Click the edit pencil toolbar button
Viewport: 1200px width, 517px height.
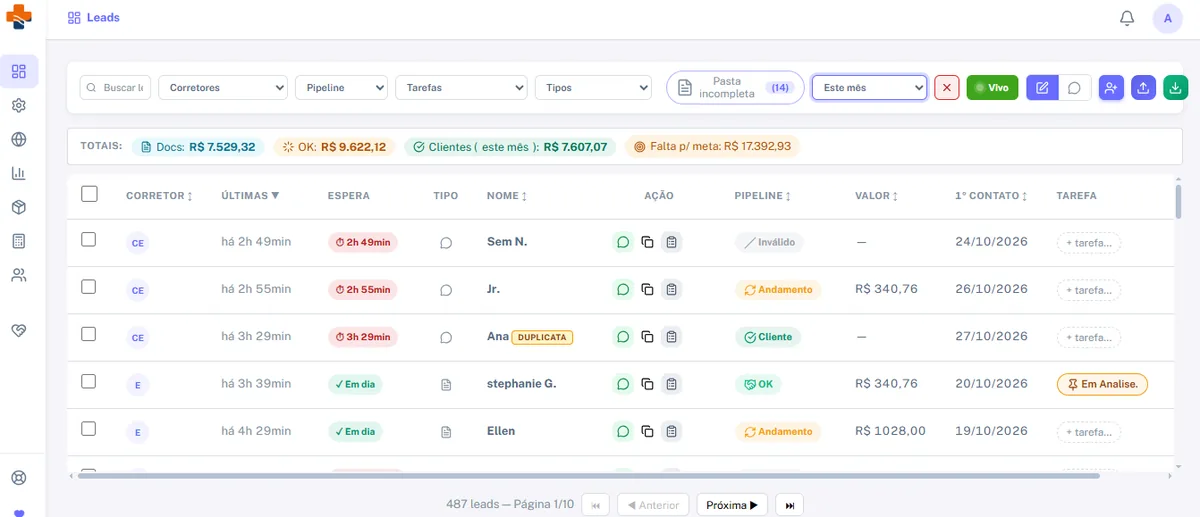click(1042, 88)
